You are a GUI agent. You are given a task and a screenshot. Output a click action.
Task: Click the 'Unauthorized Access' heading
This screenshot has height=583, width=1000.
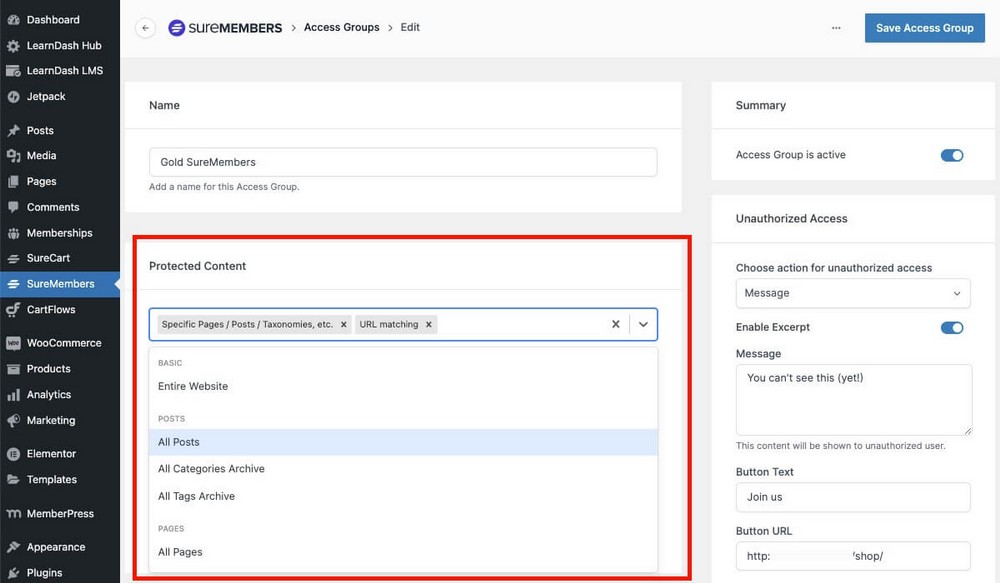(791, 219)
